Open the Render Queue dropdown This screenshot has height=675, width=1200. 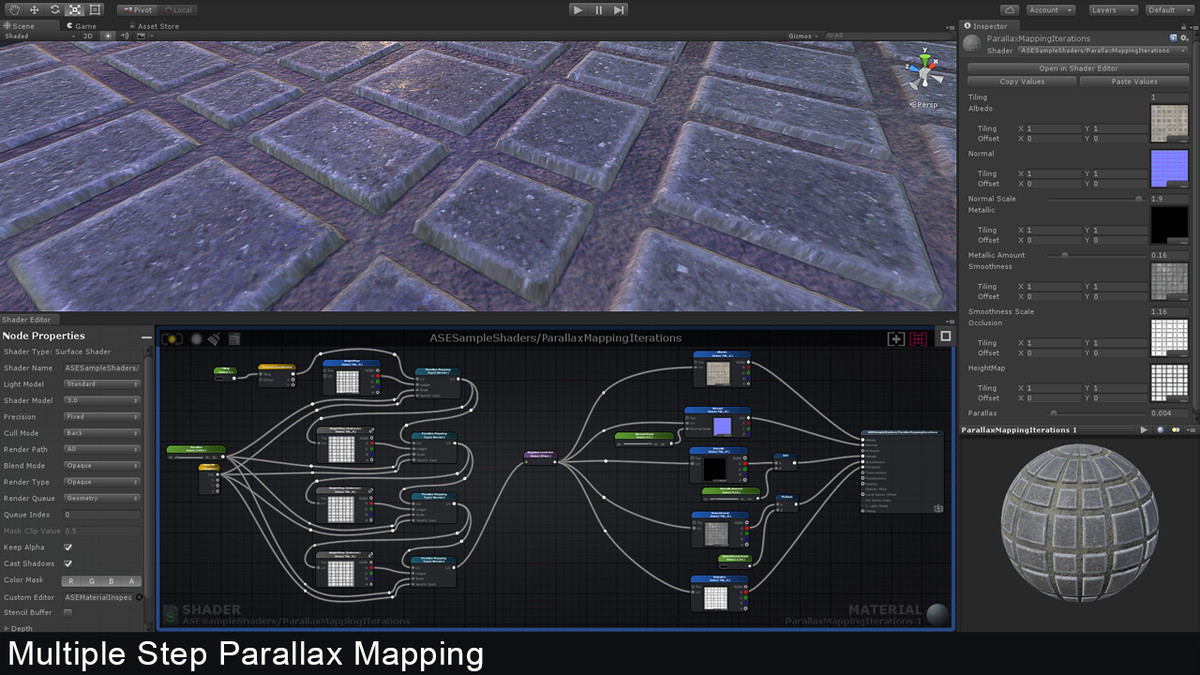pos(102,498)
